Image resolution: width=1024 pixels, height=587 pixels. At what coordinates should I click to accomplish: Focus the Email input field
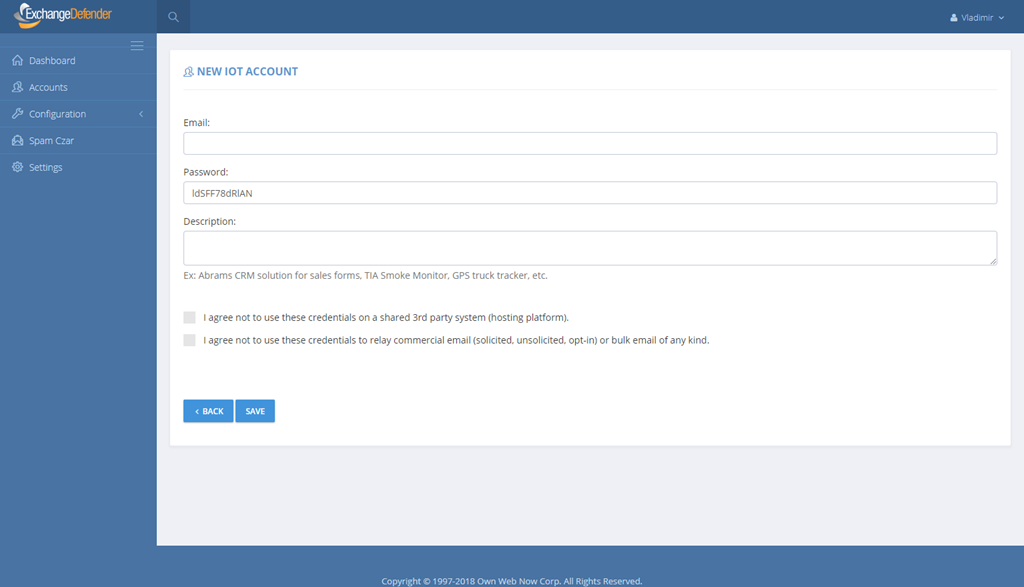pos(590,144)
